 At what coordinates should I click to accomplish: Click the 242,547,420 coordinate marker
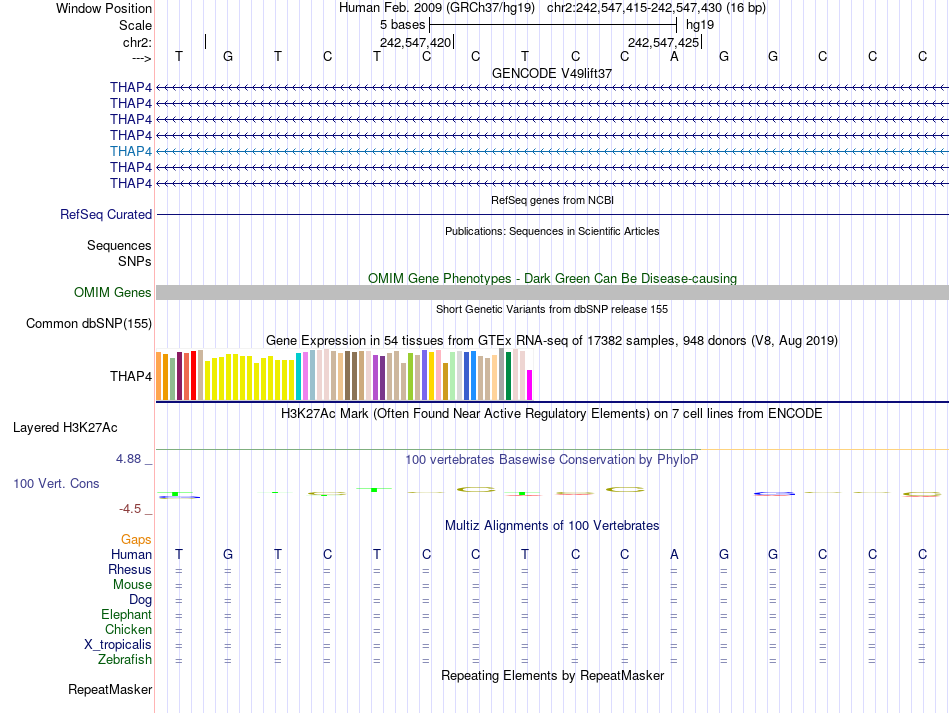point(416,42)
